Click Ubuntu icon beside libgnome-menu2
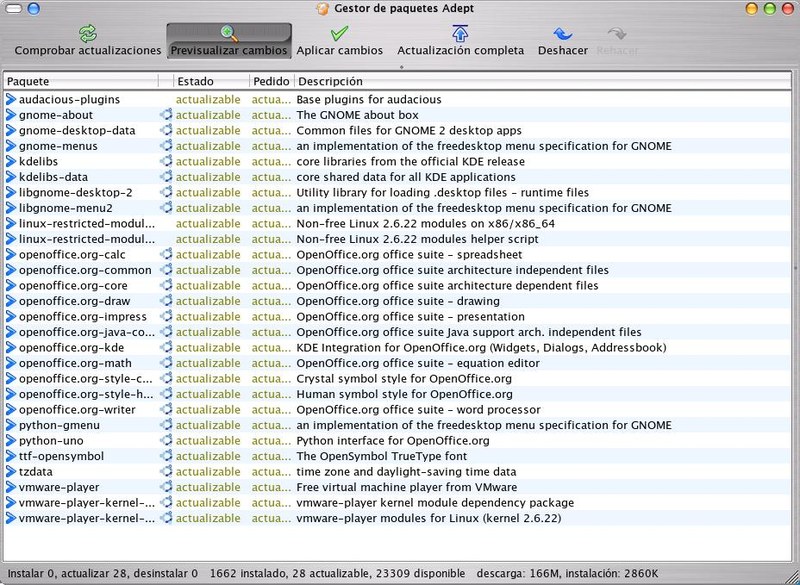Viewport: 800px width, 585px height. click(x=166, y=208)
